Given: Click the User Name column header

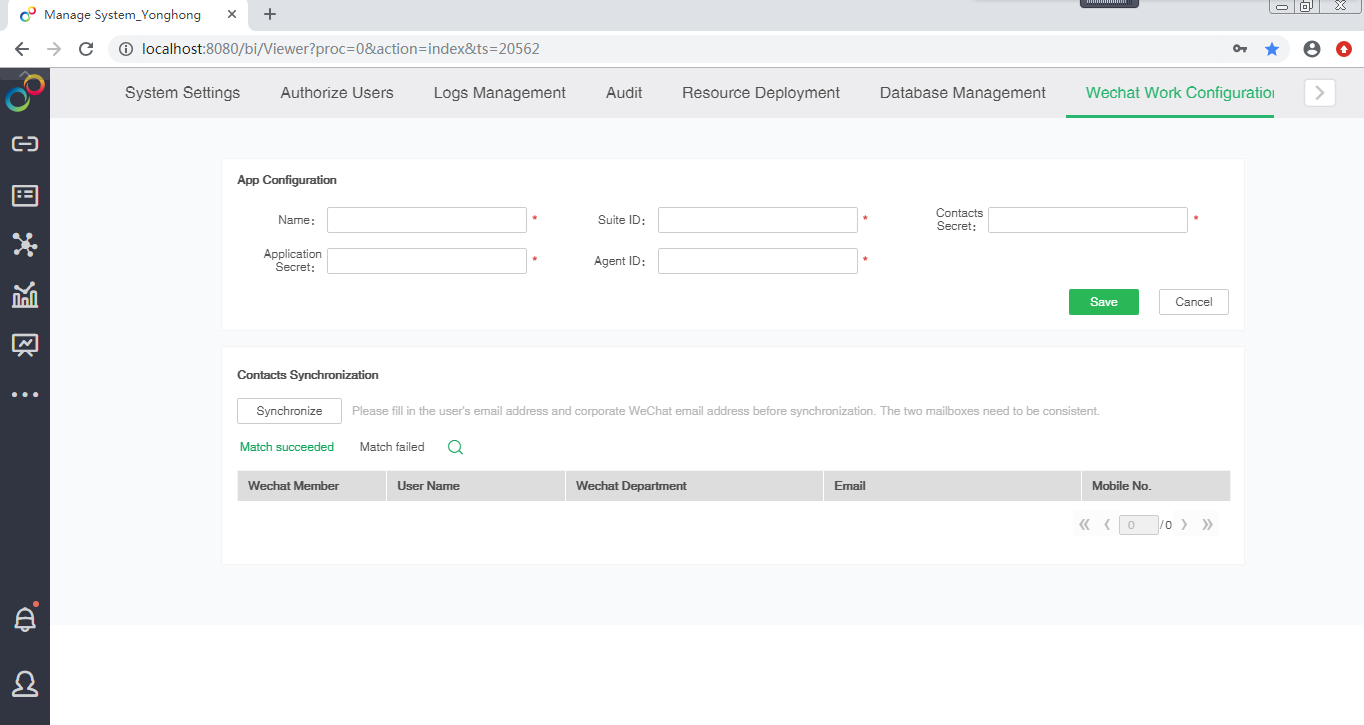Looking at the screenshot, I should (x=476, y=486).
